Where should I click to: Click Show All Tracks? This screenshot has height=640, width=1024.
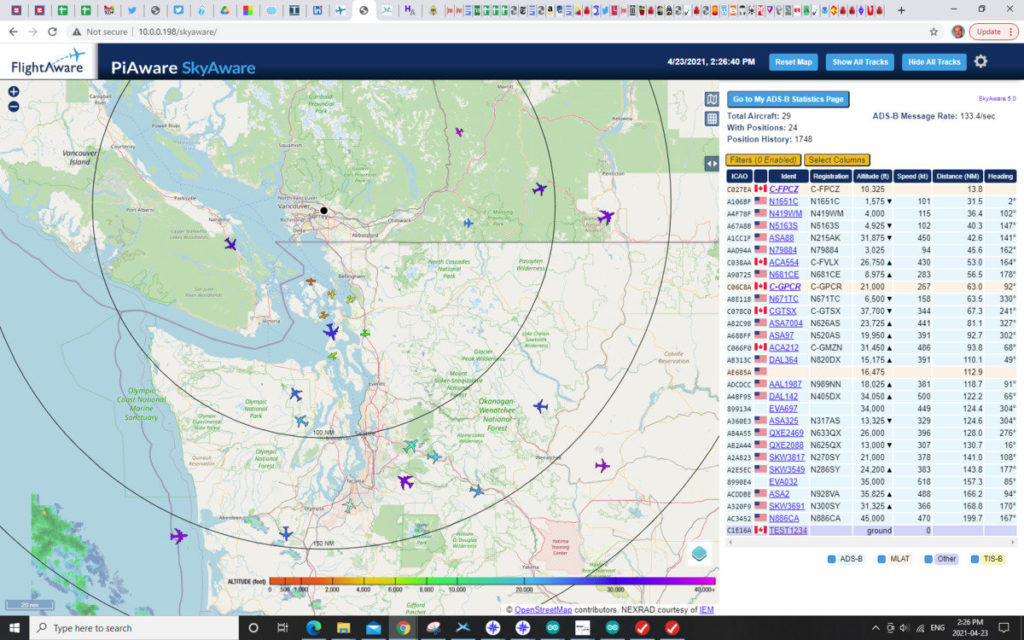tap(860, 62)
